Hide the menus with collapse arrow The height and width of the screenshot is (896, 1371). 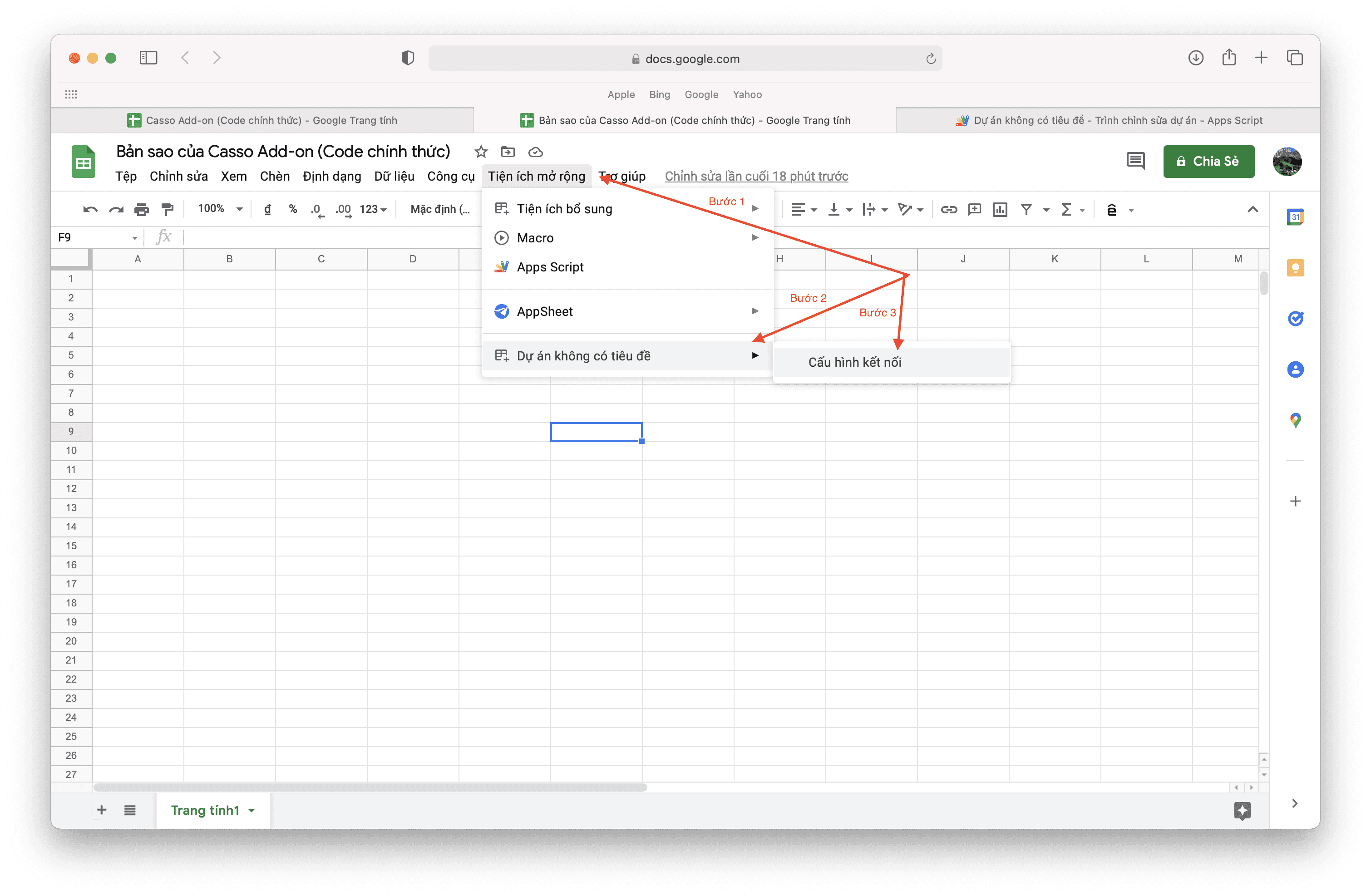[x=1253, y=210]
